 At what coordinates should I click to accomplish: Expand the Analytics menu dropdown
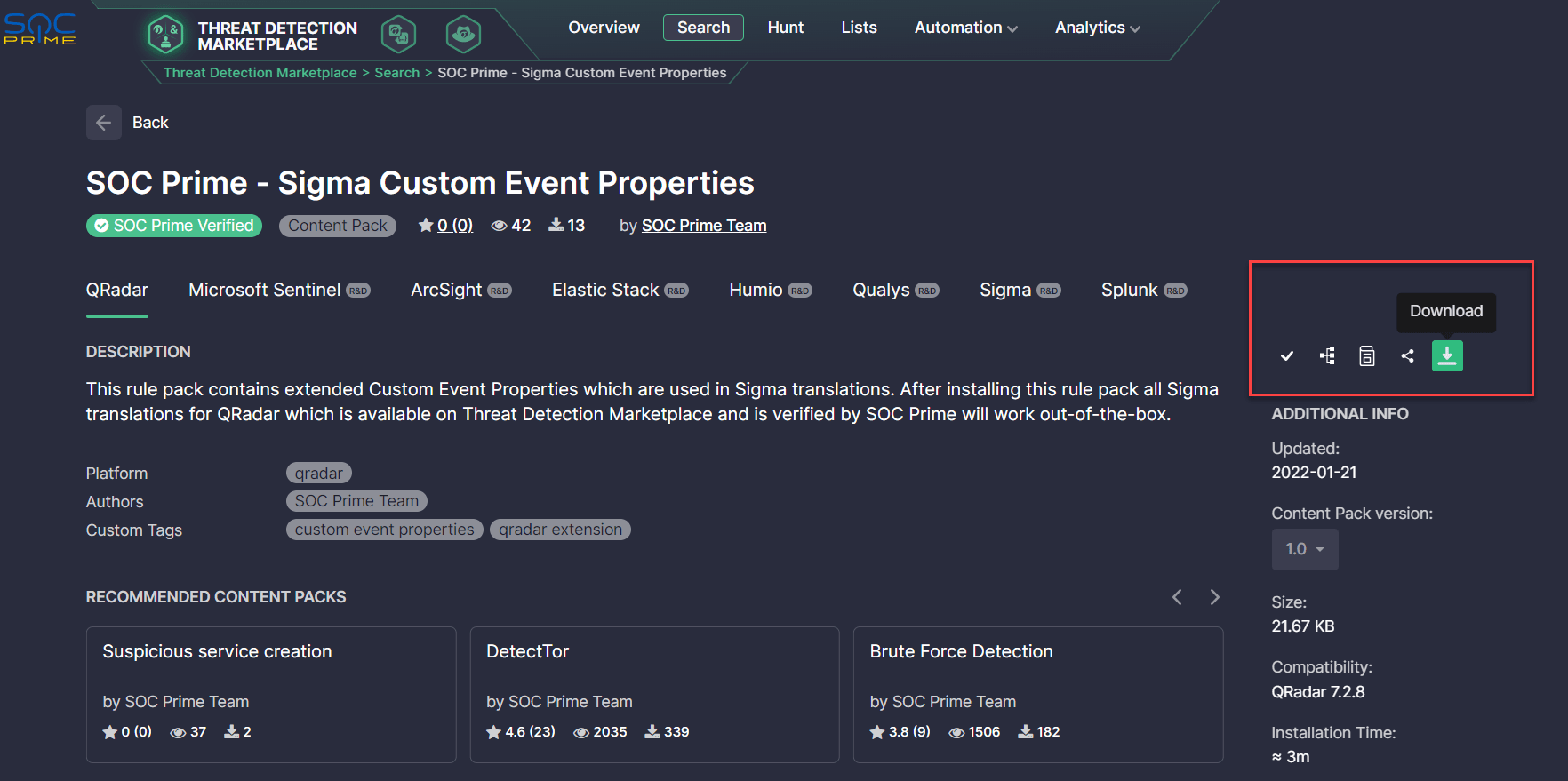[x=1097, y=28]
